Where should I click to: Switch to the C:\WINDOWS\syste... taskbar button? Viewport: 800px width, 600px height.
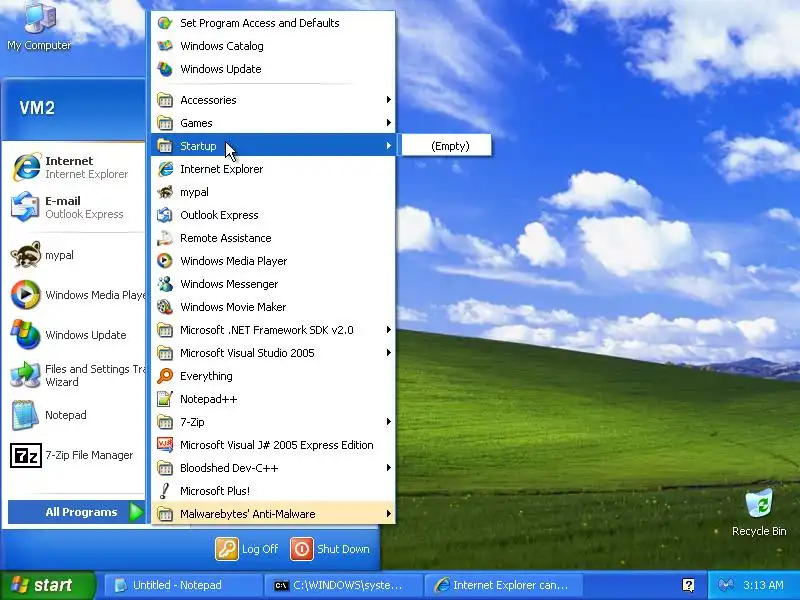click(x=343, y=585)
